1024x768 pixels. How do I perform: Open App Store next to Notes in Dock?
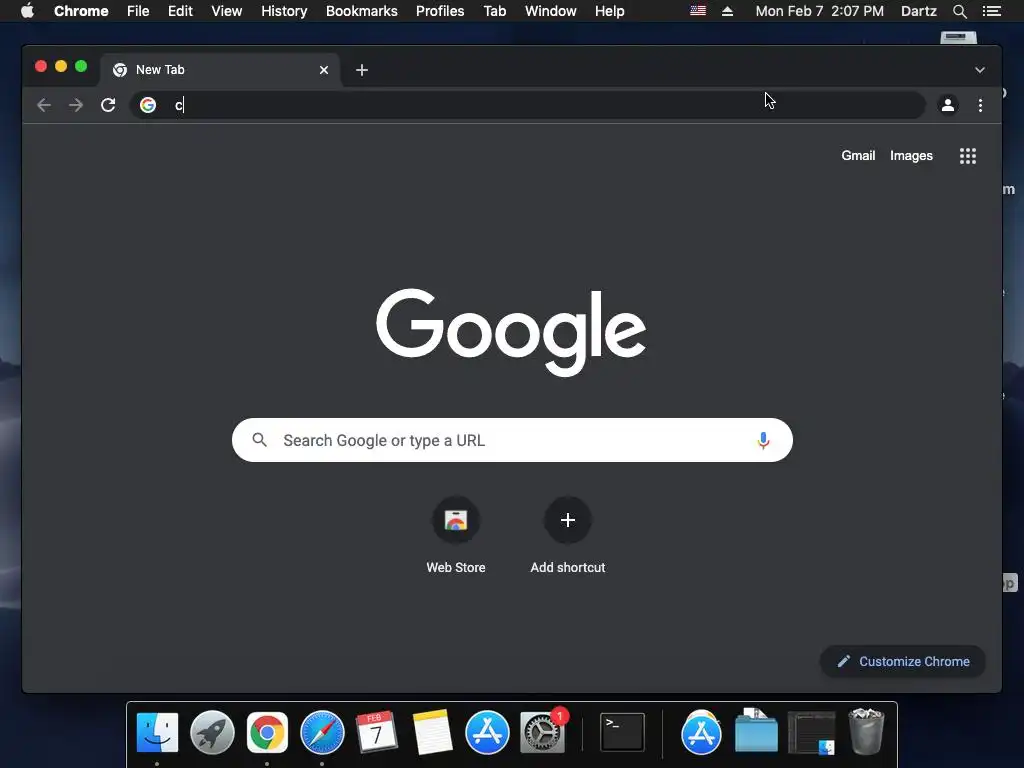tap(487, 733)
